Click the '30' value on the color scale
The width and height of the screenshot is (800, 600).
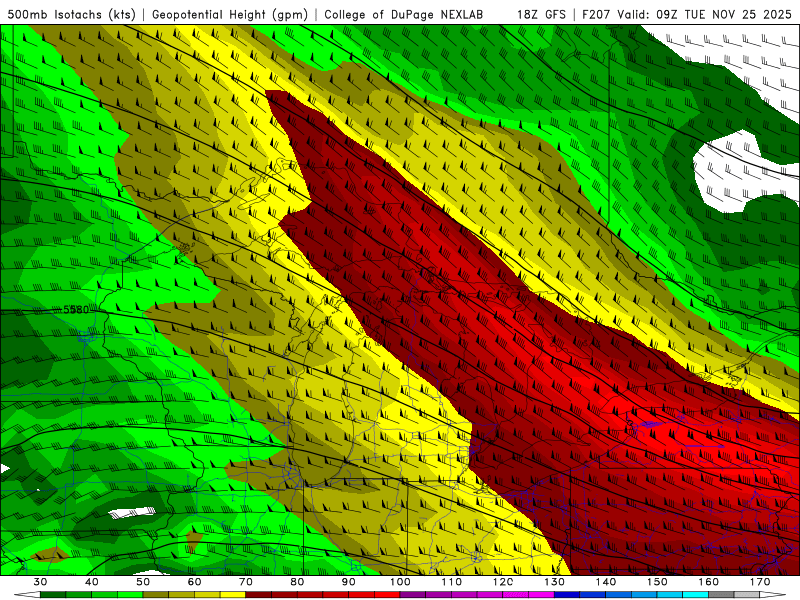pyautogui.click(x=40, y=582)
